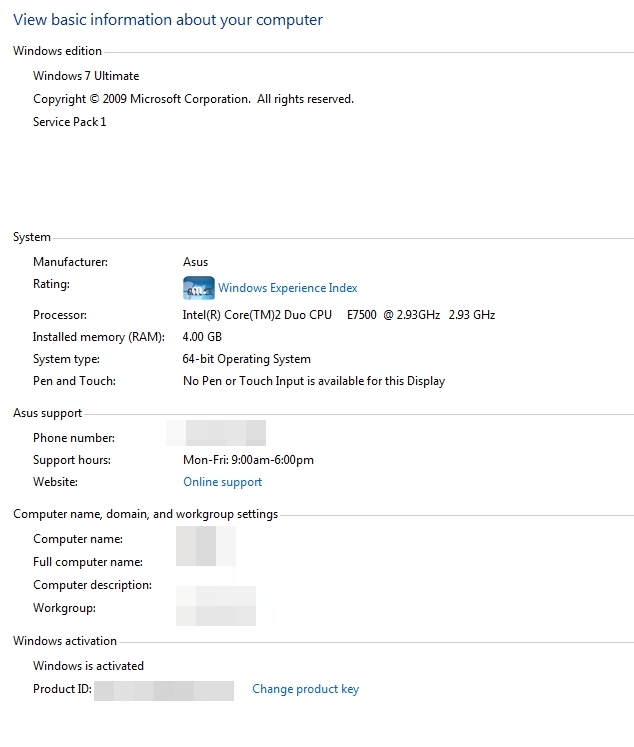Click the 'Workgroup:' label
Screen dimensions: 634x747
tap(64, 608)
